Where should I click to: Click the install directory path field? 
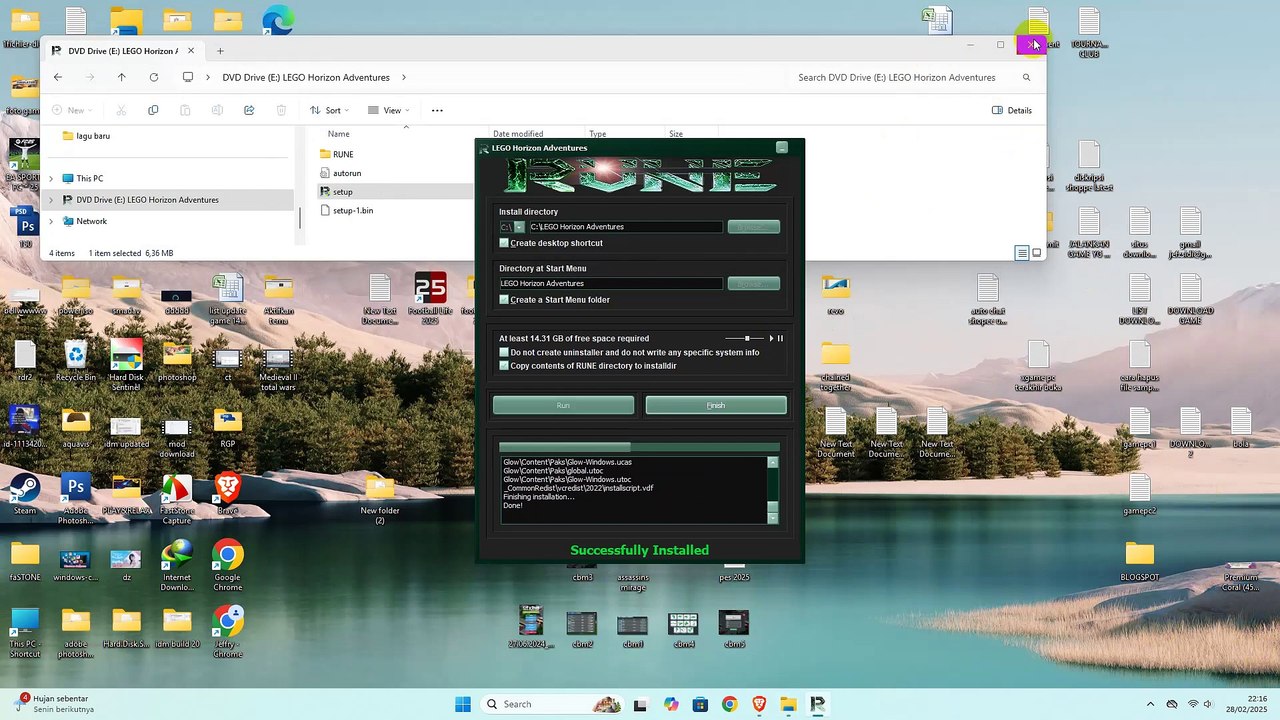(x=625, y=227)
